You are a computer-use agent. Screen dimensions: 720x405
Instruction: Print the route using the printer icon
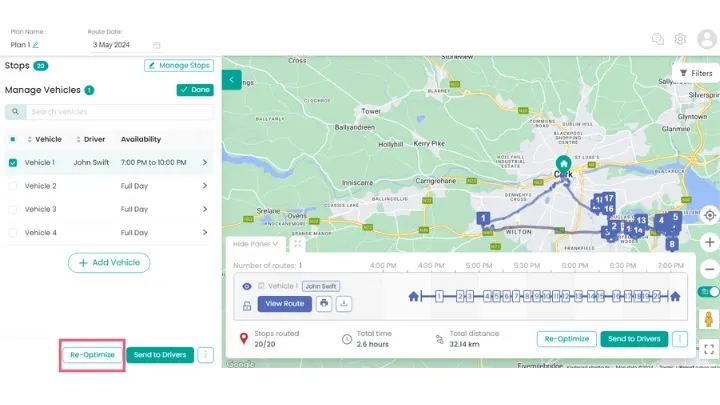pos(323,303)
